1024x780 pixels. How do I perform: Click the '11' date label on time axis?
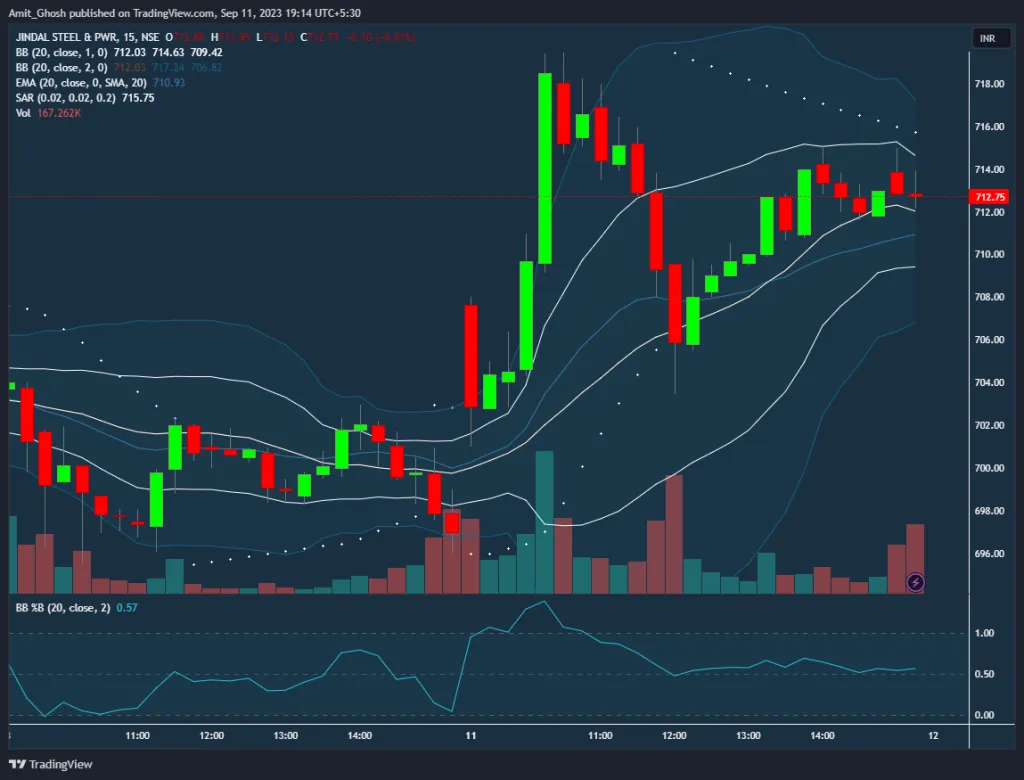[x=470, y=735]
